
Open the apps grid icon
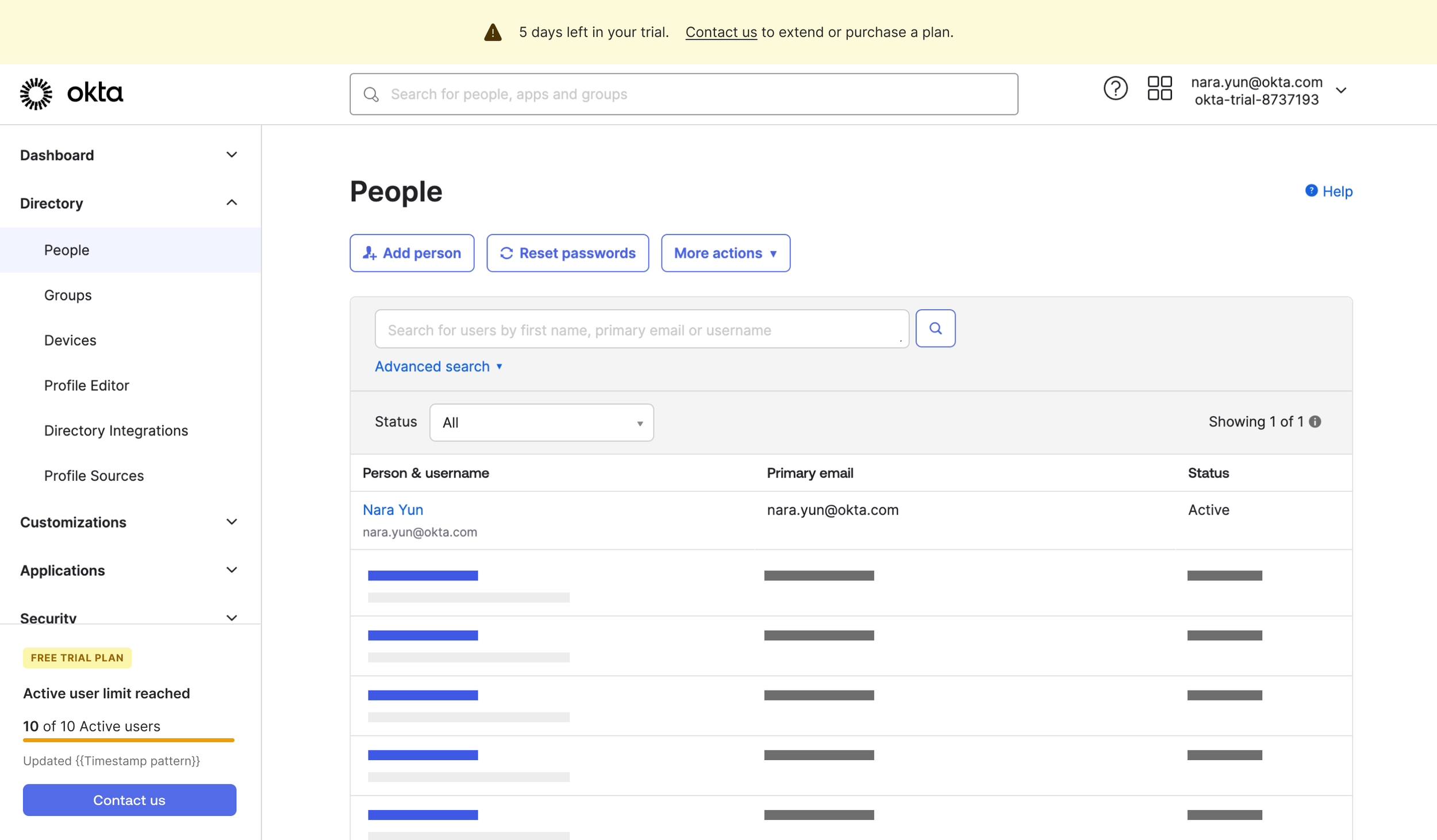[1159, 89]
